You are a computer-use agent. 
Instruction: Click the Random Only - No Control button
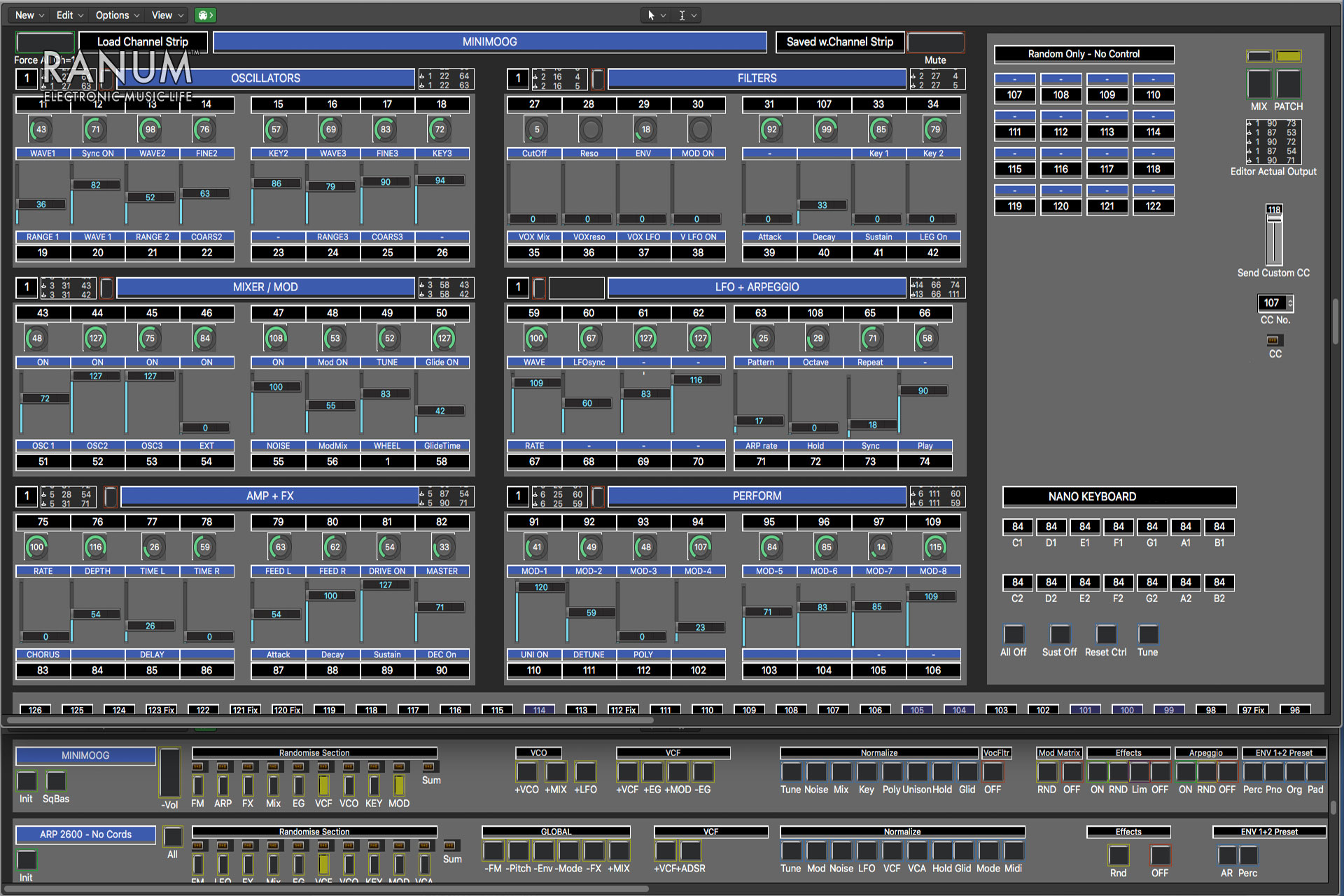1084,54
